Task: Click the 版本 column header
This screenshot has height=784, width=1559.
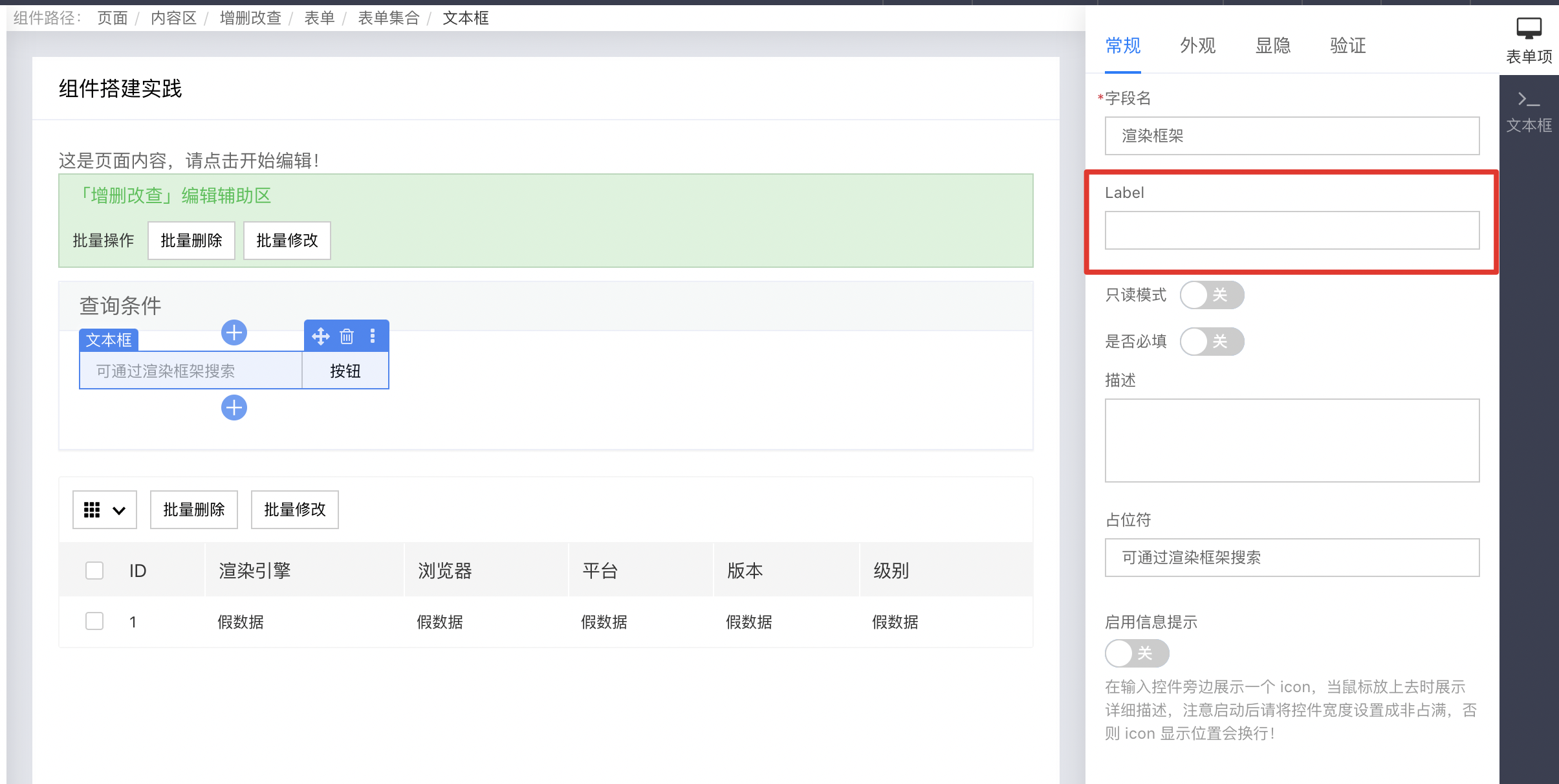Action: pos(745,571)
